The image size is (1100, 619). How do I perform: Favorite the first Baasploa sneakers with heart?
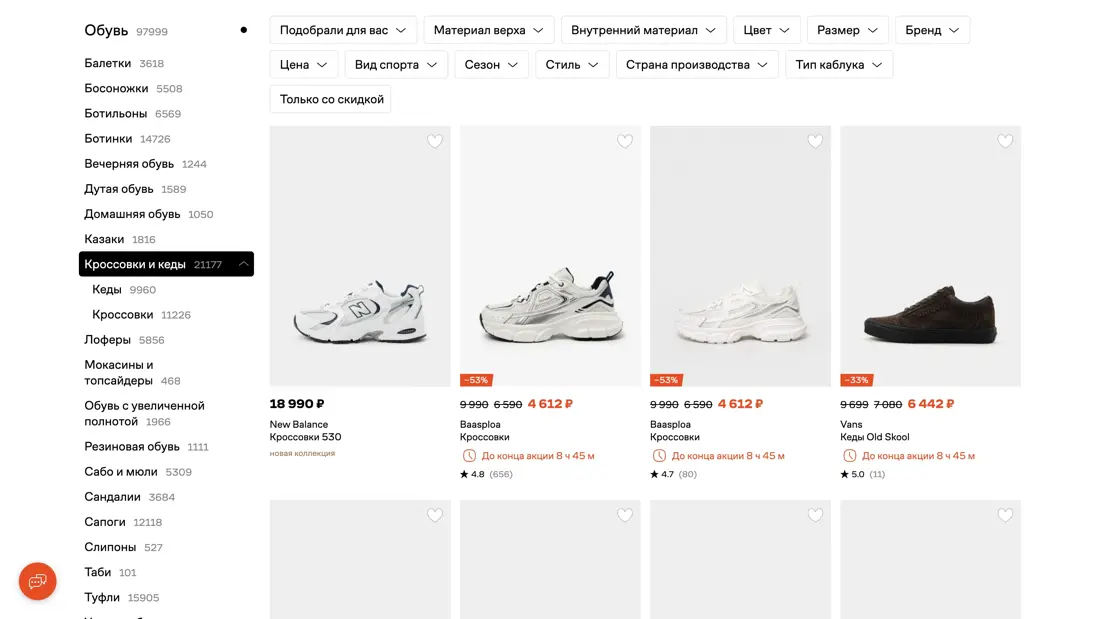(625, 141)
